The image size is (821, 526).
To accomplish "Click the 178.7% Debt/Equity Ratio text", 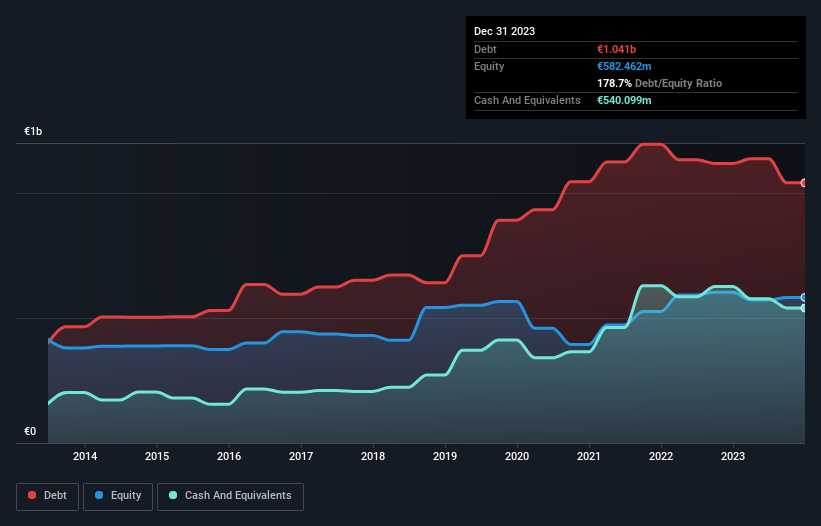I will pyautogui.click(x=659, y=83).
